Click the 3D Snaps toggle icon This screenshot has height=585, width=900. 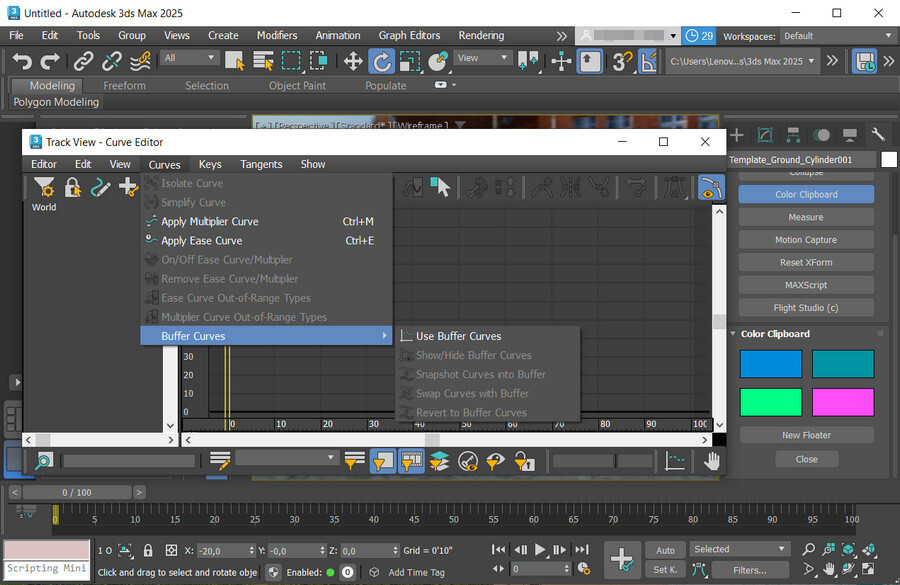pyautogui.click(x=622, y=61)
